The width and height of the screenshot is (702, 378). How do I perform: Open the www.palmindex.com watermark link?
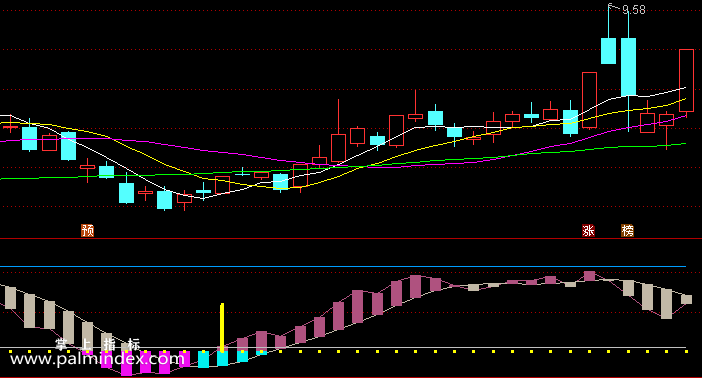tap(97, 359)
